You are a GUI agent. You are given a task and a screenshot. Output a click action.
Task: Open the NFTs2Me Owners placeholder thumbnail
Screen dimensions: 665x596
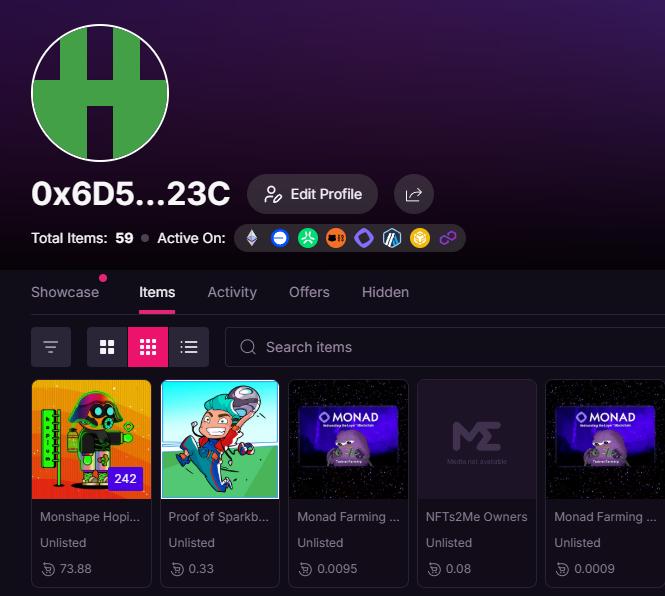[x=477, y=439]
